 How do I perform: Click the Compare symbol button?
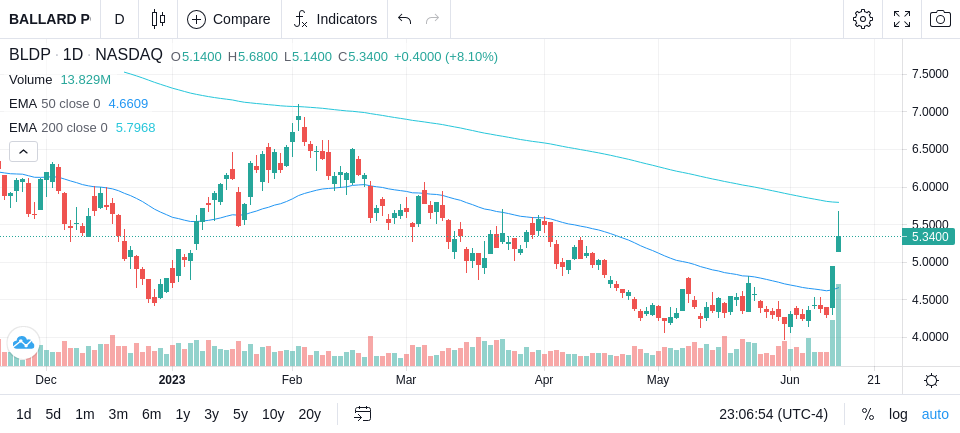(x=229, y=19)
